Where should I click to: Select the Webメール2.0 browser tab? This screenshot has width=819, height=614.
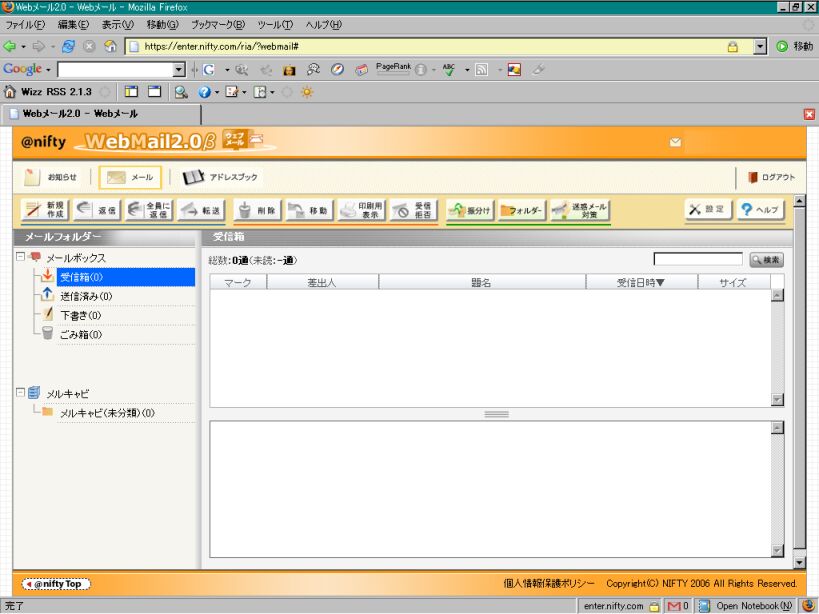pyautogui.click(x=101, y=114)
